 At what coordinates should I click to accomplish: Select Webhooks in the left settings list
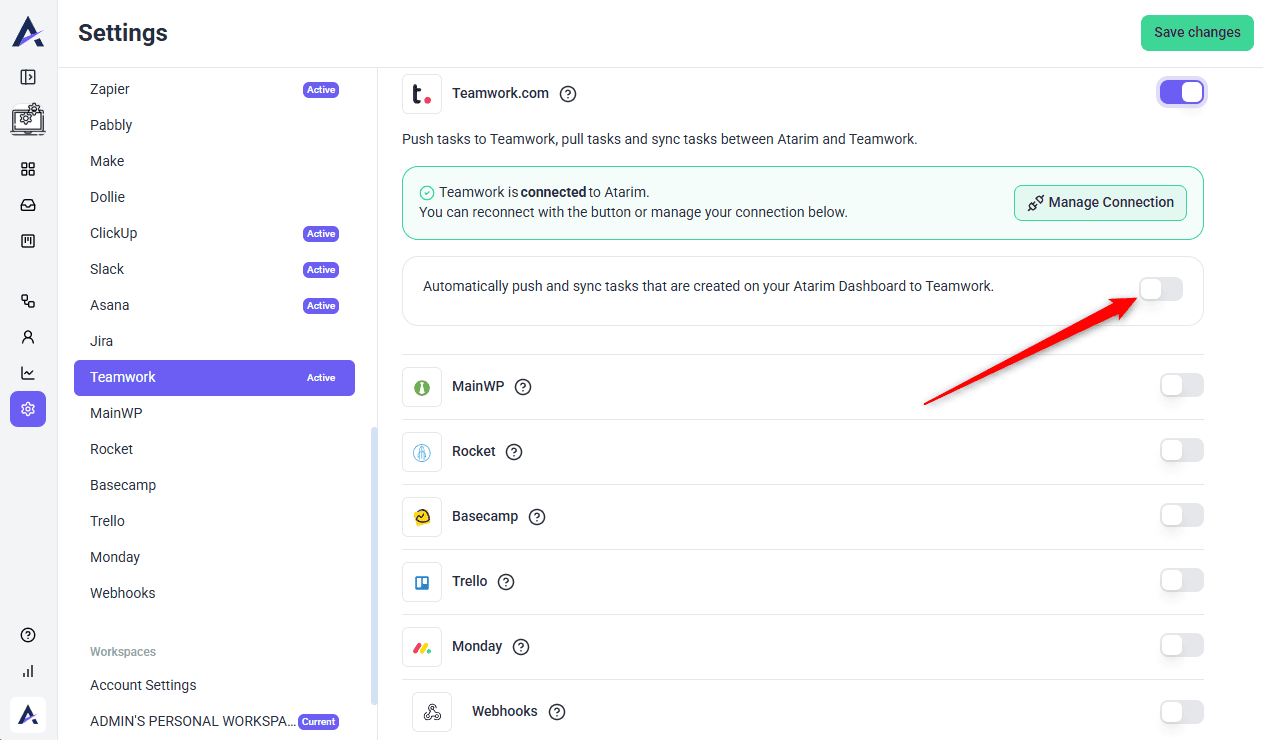click(x=214, y=593)
